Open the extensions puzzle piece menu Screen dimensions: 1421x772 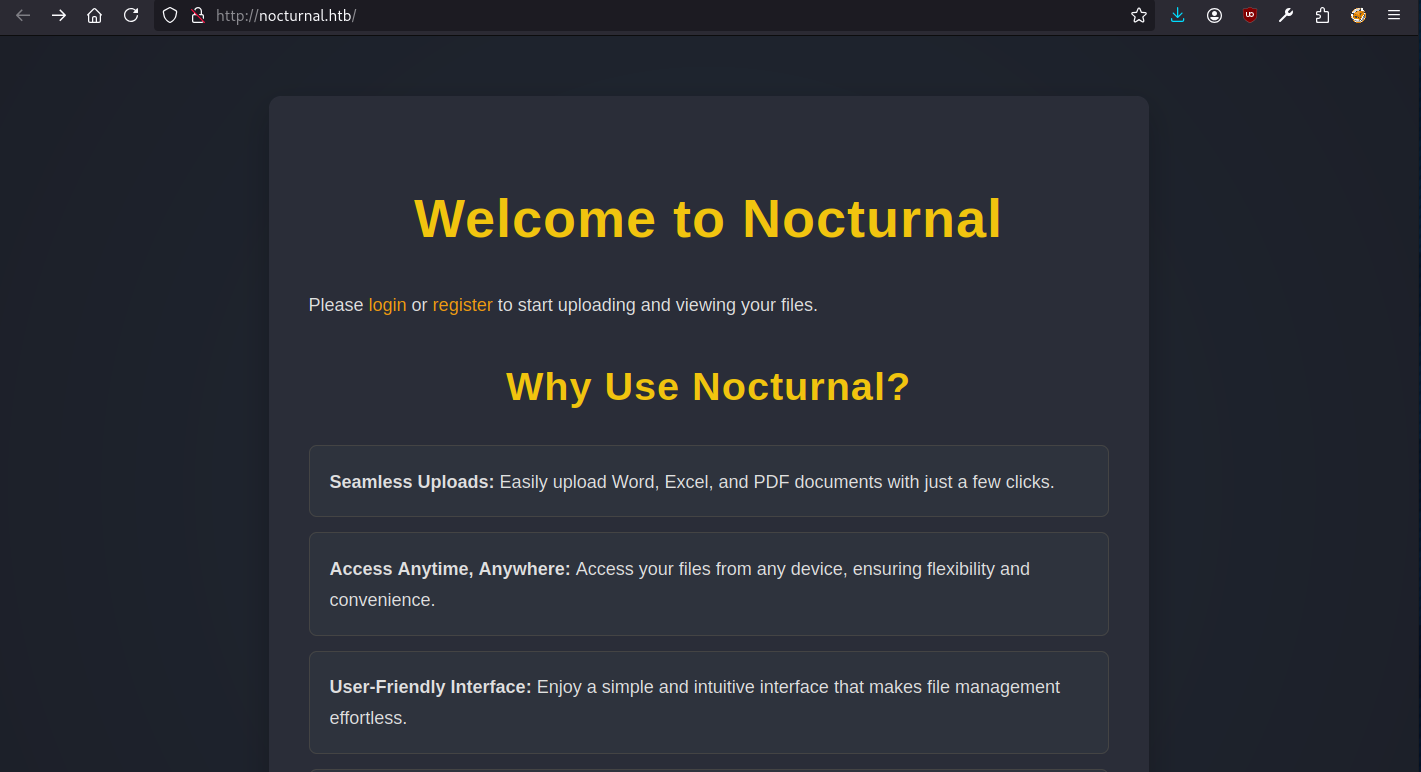coord(1322,16)
